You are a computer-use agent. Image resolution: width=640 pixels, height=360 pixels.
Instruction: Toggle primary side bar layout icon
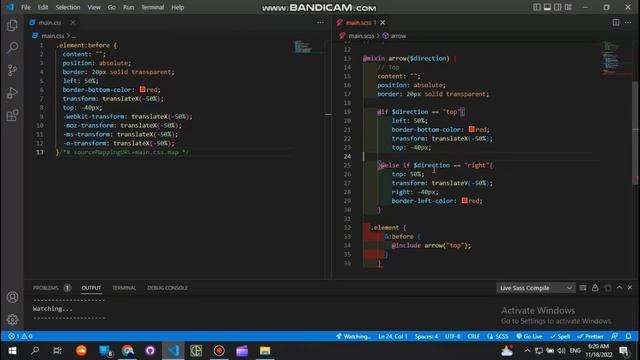point(536,7)
